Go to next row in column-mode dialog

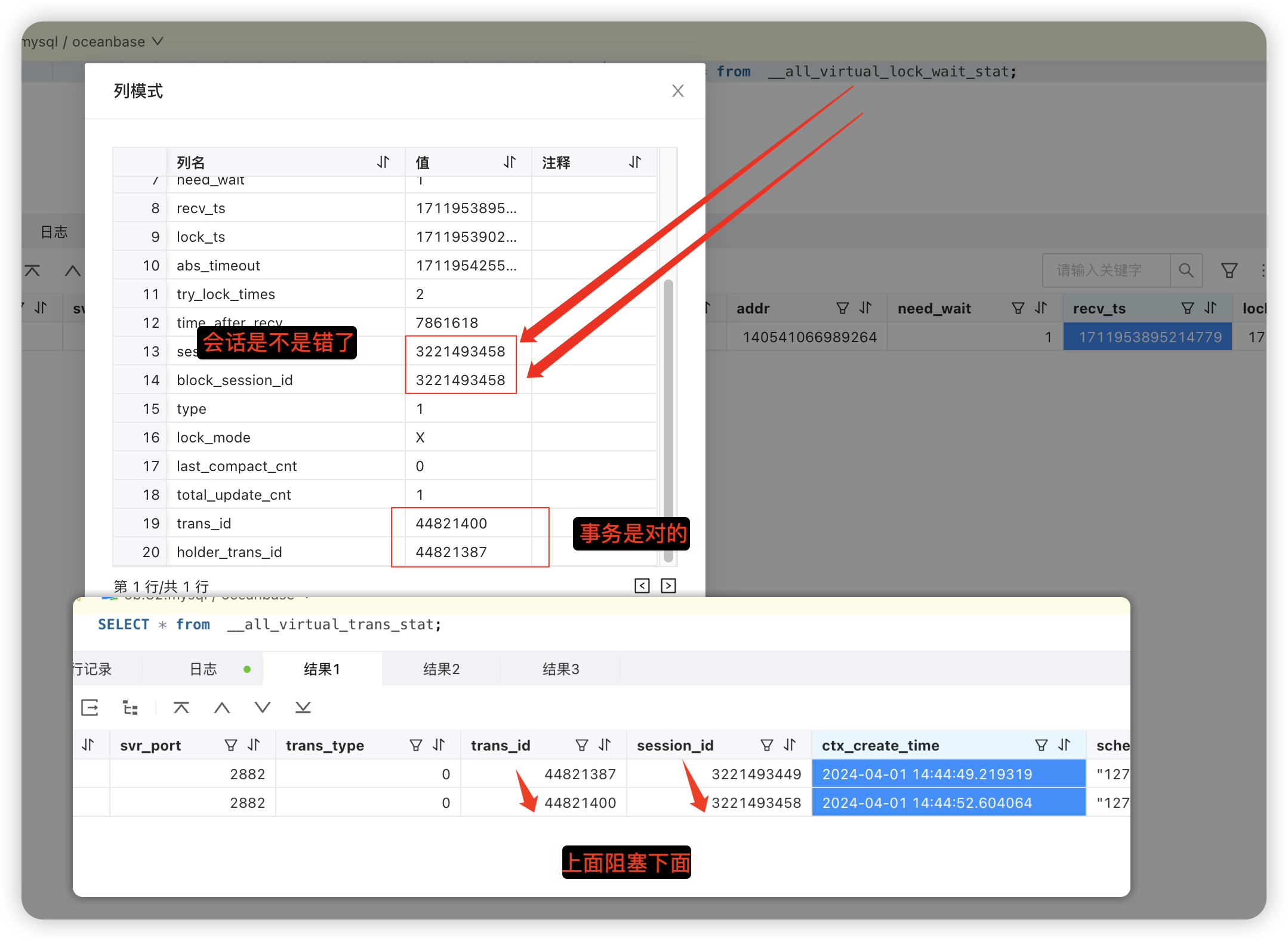click(668, 586)
